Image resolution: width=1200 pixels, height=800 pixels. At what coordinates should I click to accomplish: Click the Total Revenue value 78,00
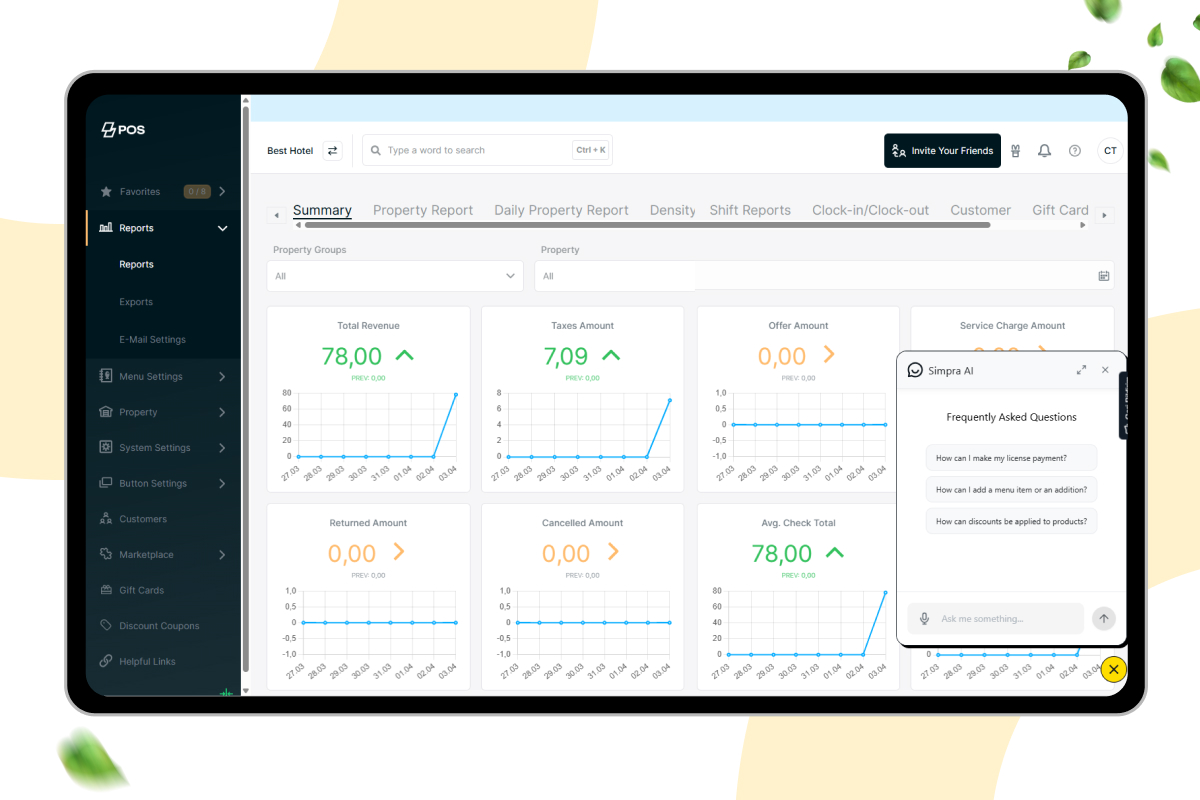(x=352, y=356)
